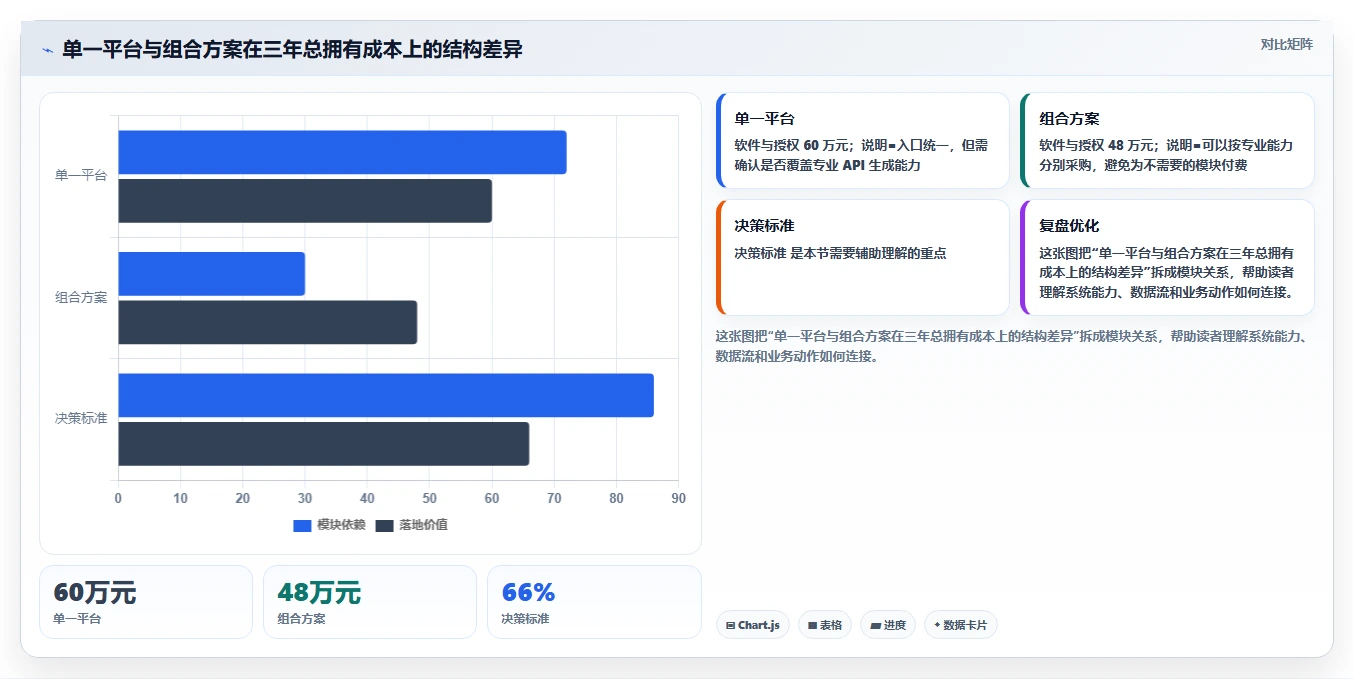Screen dimensions: 1354x679
Task: Click the 数据卡片 tag chip
Action: pyautogui.click(x=961, y=625)
